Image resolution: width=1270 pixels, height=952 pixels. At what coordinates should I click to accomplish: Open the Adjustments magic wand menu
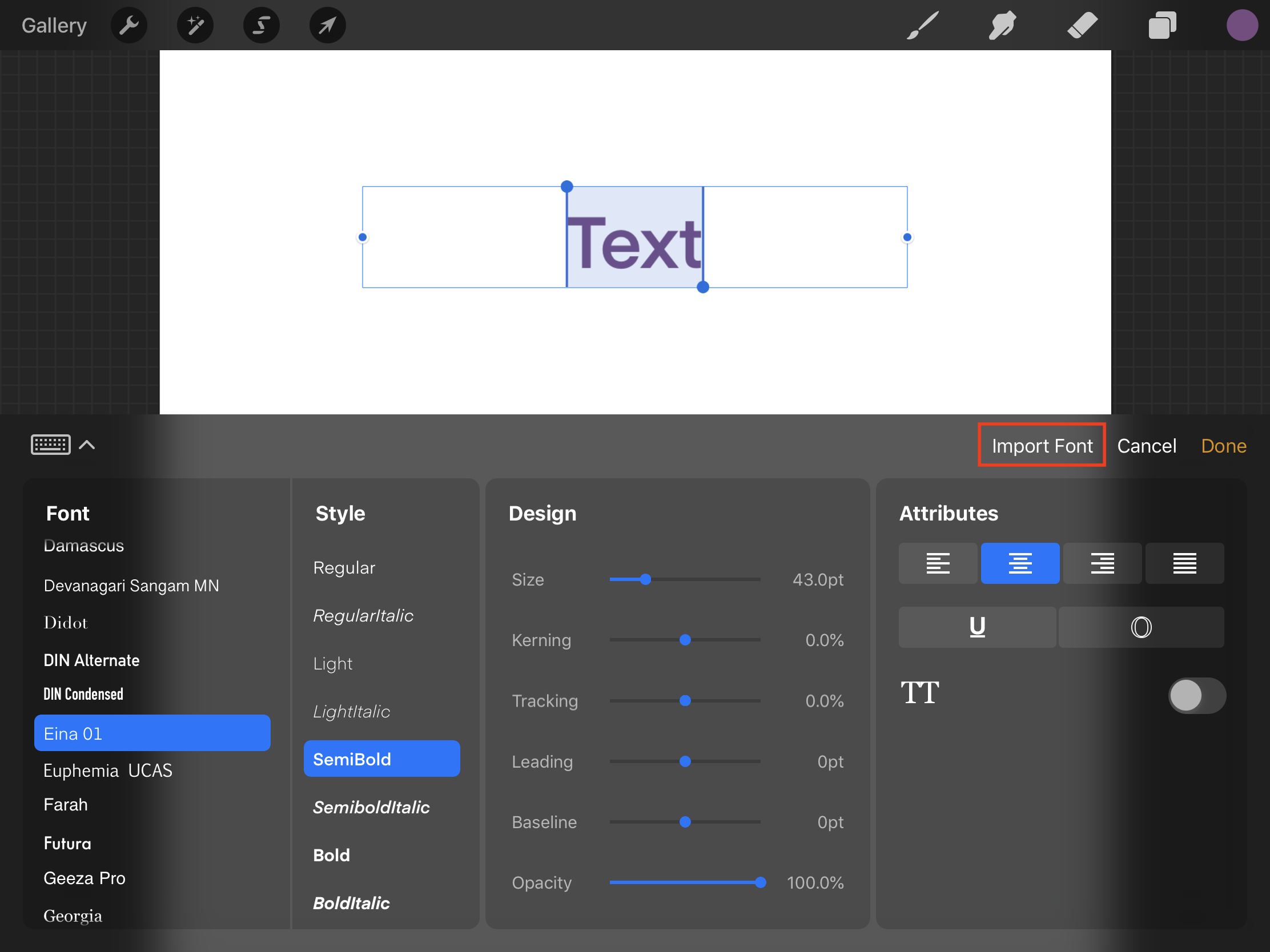(x=195, y=25)
